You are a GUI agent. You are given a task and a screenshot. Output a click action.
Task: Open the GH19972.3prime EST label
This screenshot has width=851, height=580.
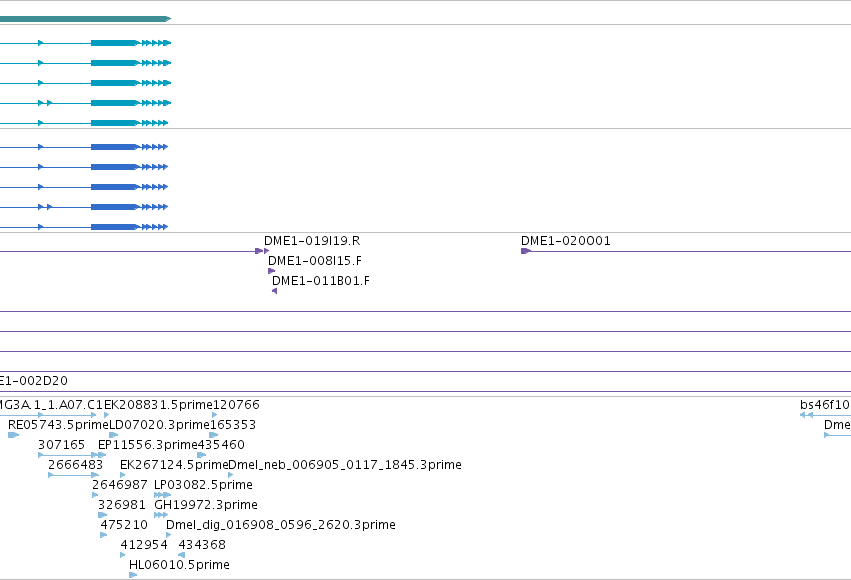(206, 505)
